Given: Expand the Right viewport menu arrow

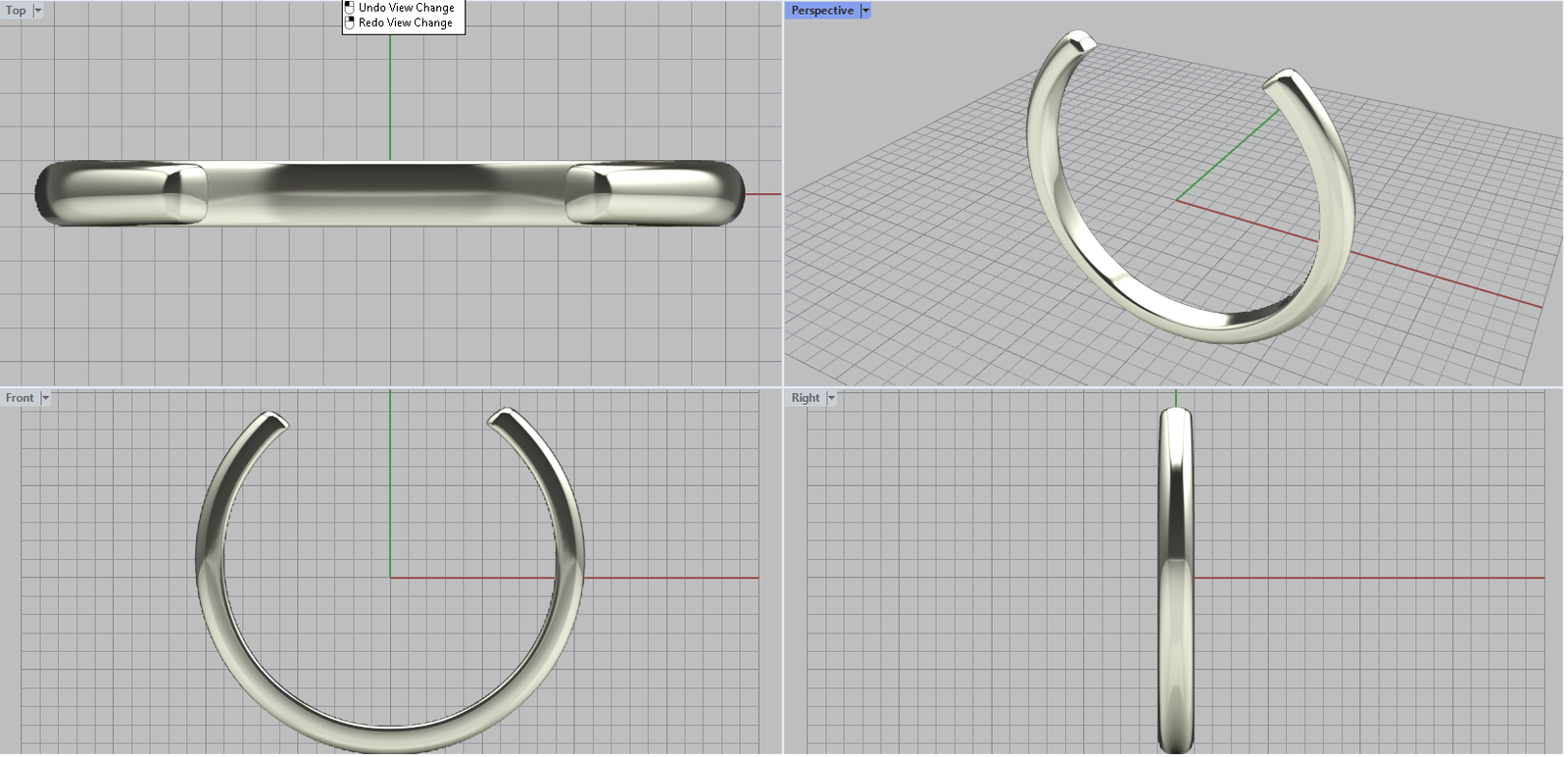Looking at the screenshot, I should click(831, 398).
